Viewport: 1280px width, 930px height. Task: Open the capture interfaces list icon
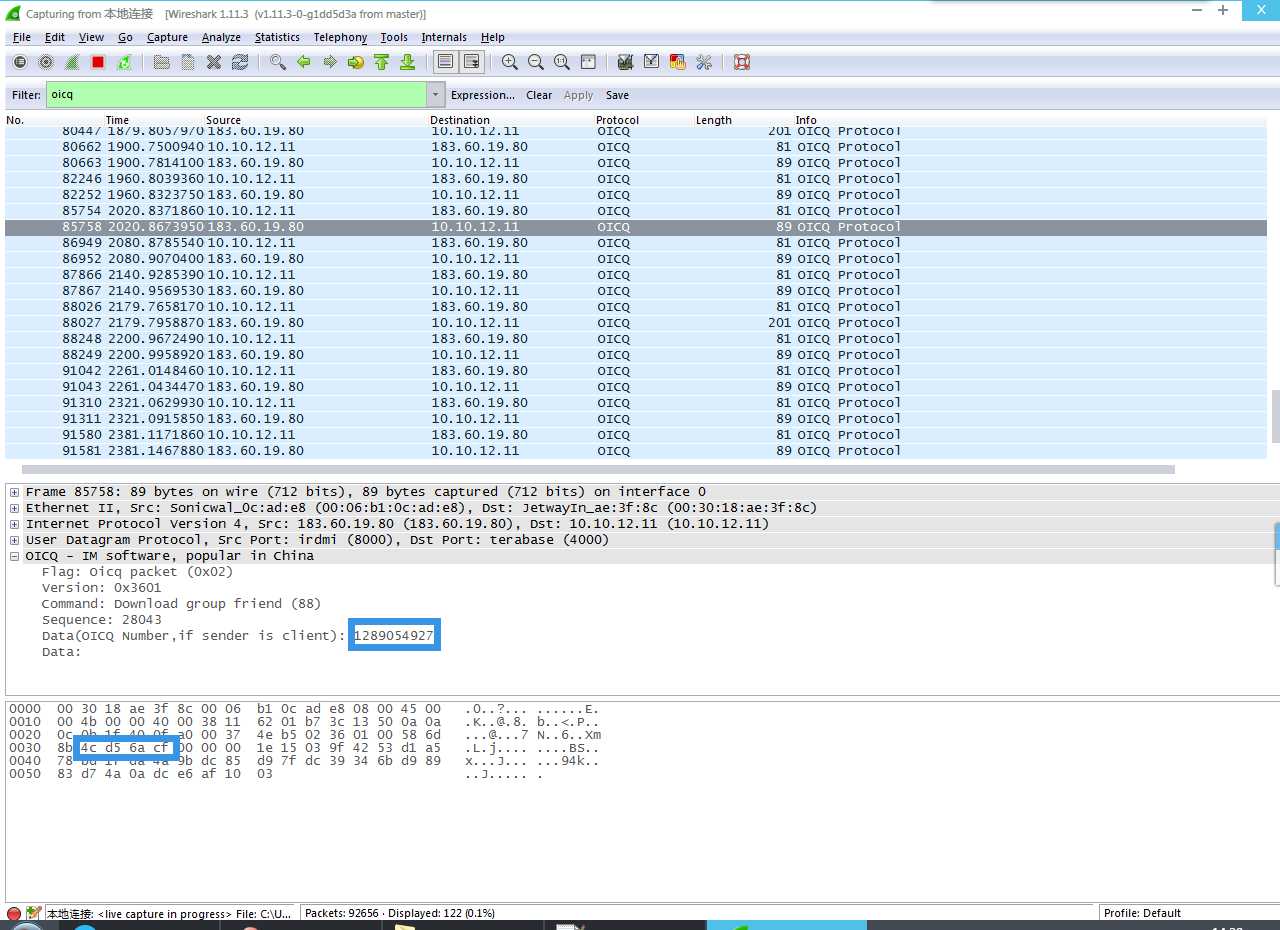(x=20, y=62)
